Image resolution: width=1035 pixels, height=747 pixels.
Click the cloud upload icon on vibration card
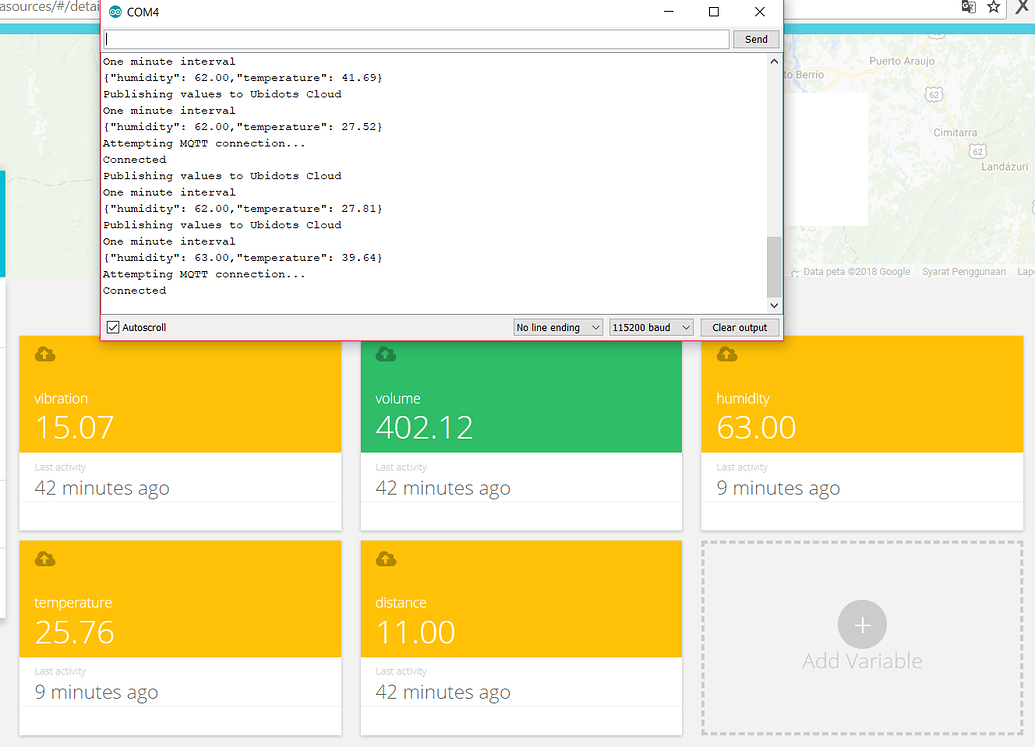coord(45,354)
